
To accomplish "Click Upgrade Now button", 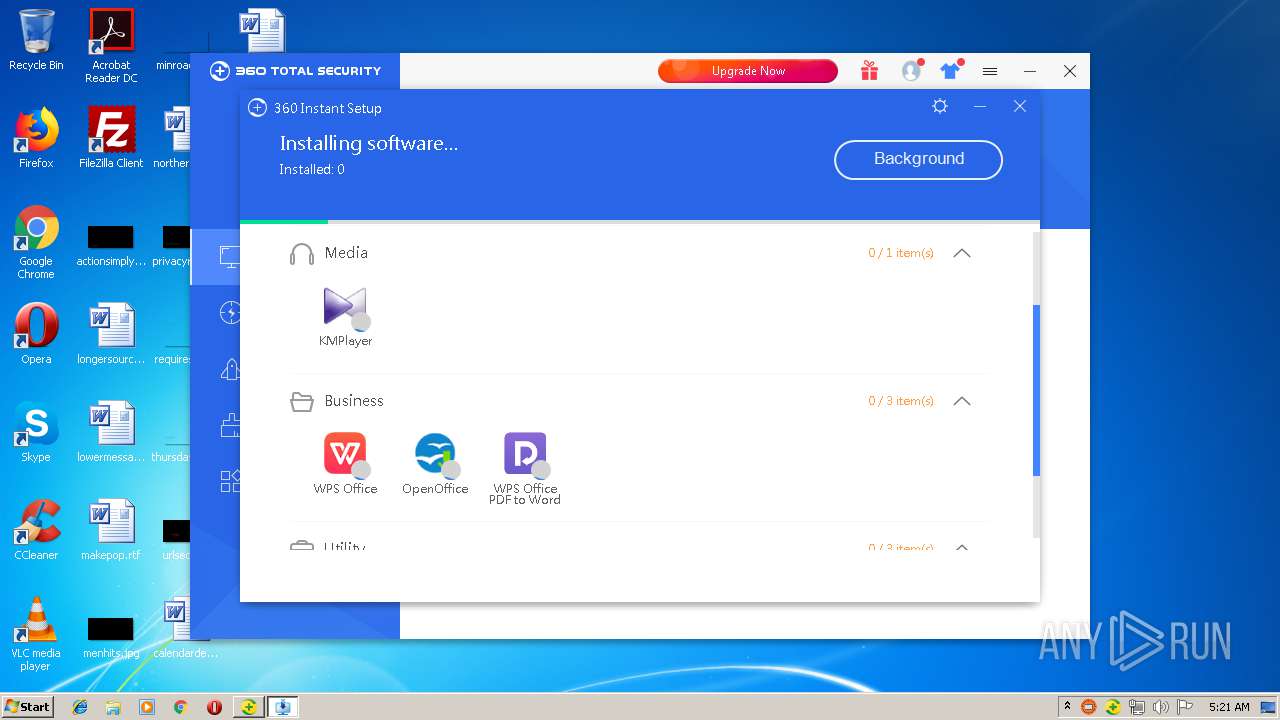I will (748, 71).
